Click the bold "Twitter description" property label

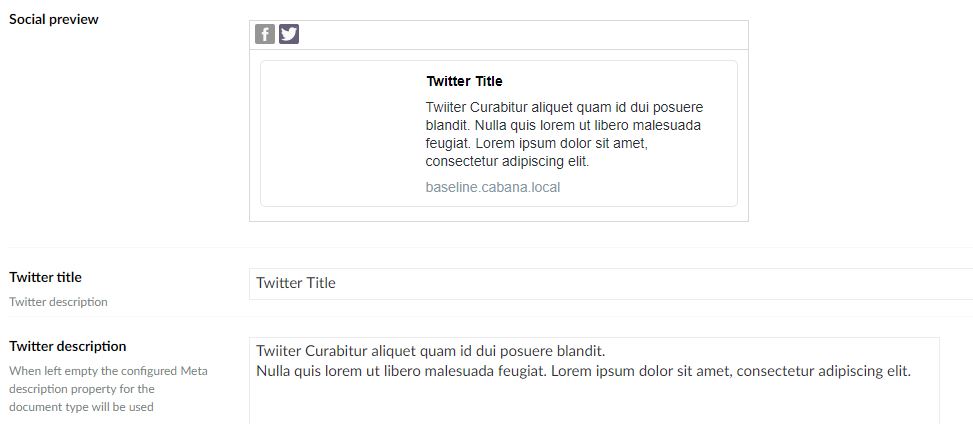[68, 346]
